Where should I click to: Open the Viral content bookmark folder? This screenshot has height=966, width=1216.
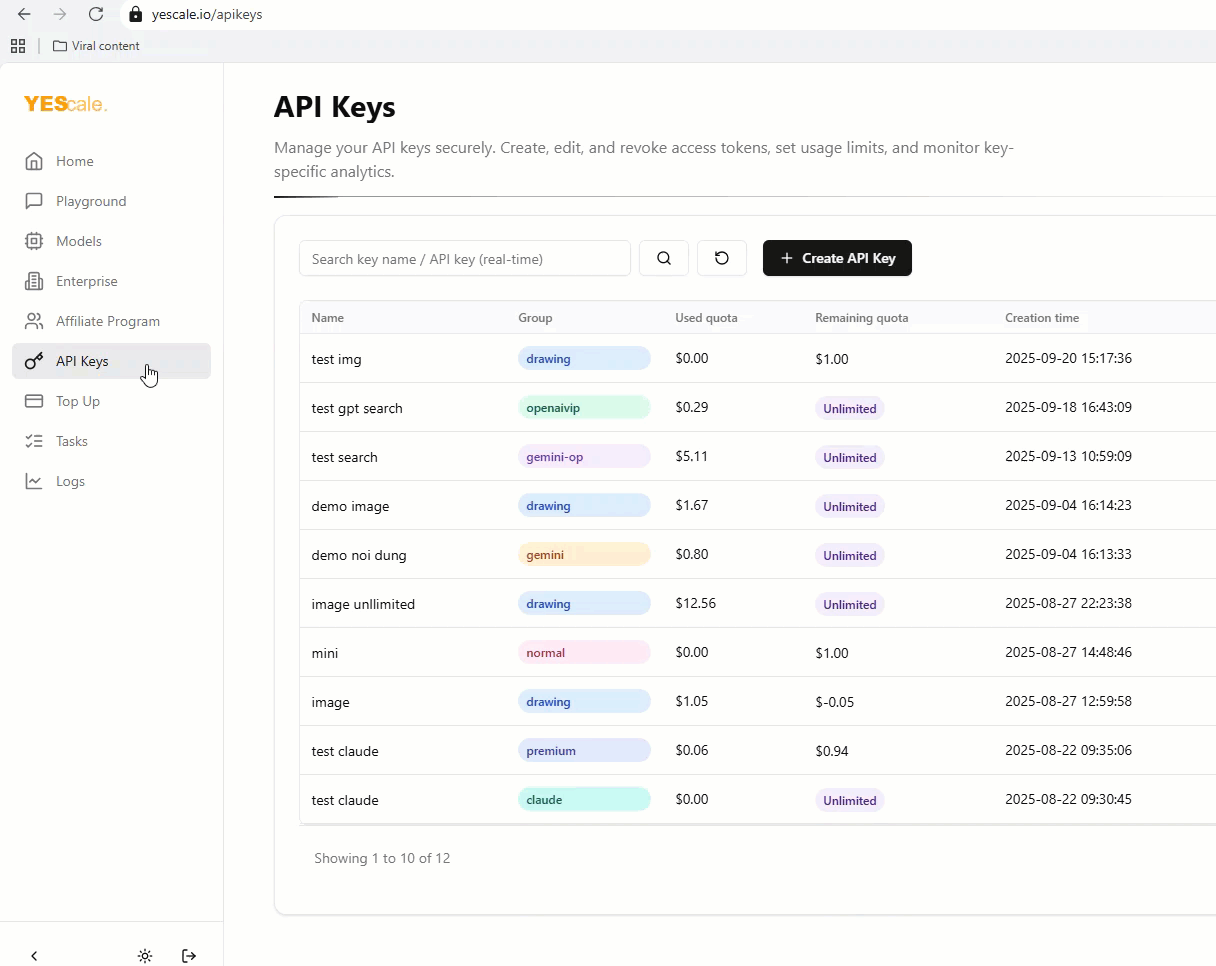click(96, 46)
